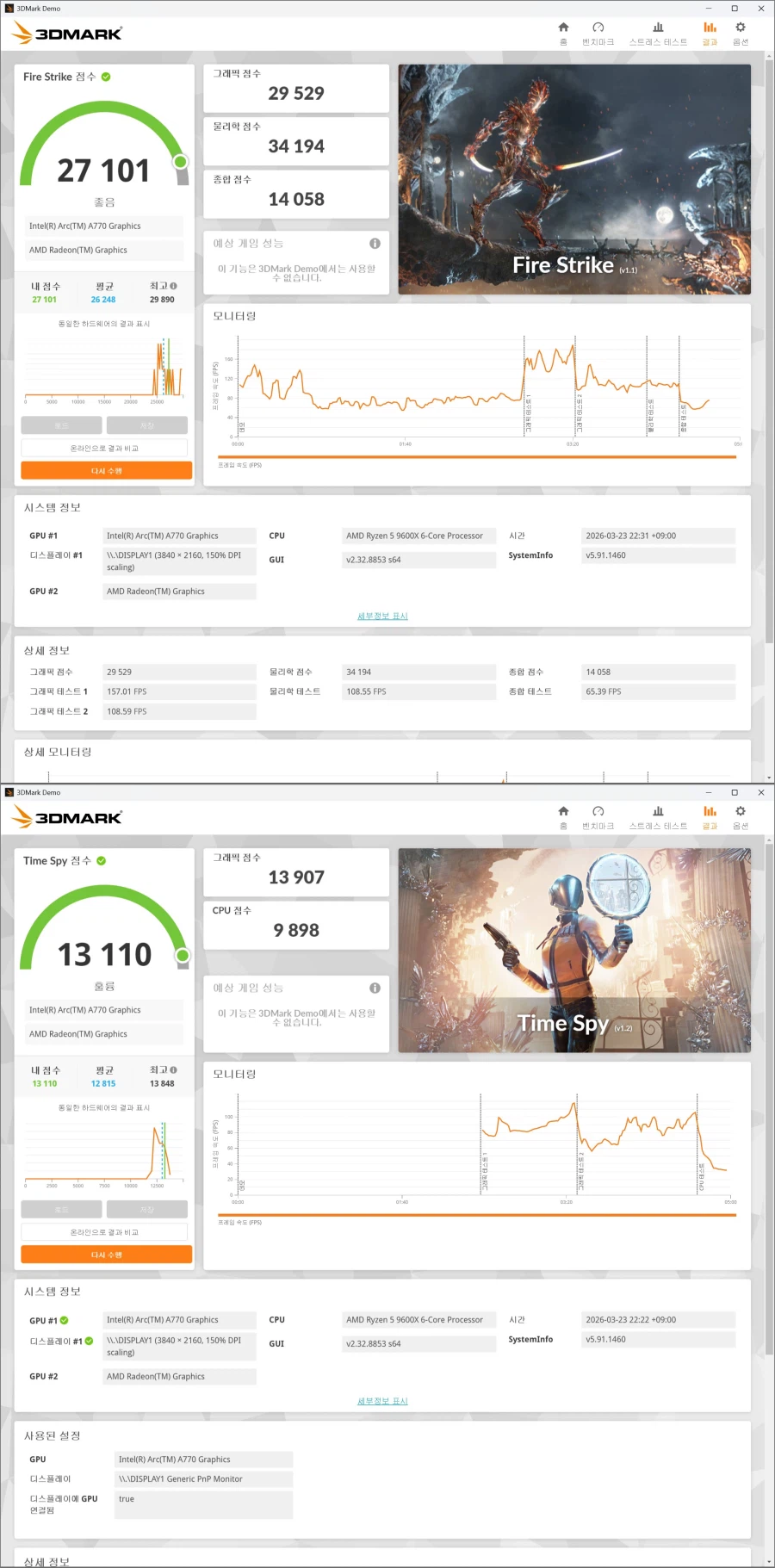Click 108.55 FPS physics test value
Image resolution: width=775 pixels, height=1568 pixels.
point(418,691)
